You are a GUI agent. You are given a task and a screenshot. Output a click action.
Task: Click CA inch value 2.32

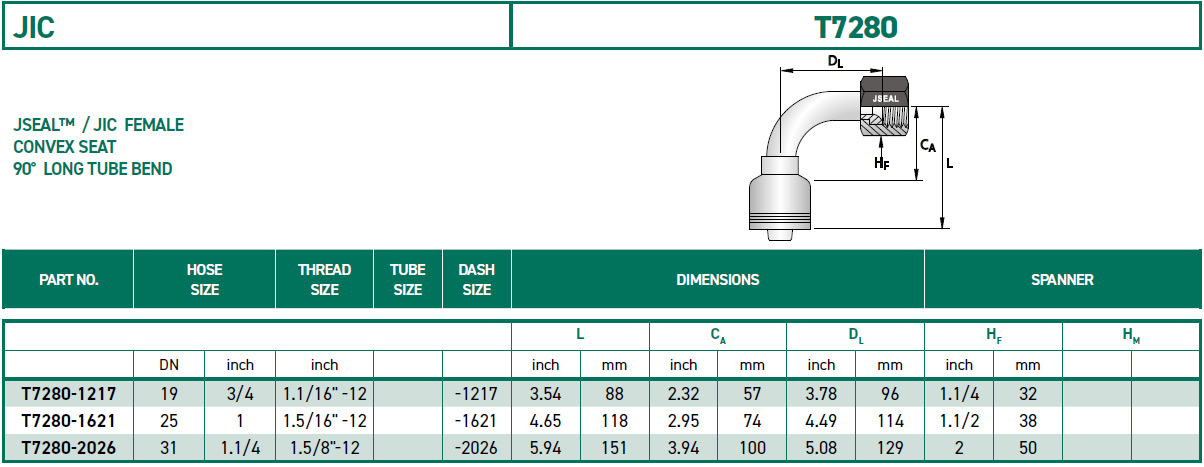point(683,394)
